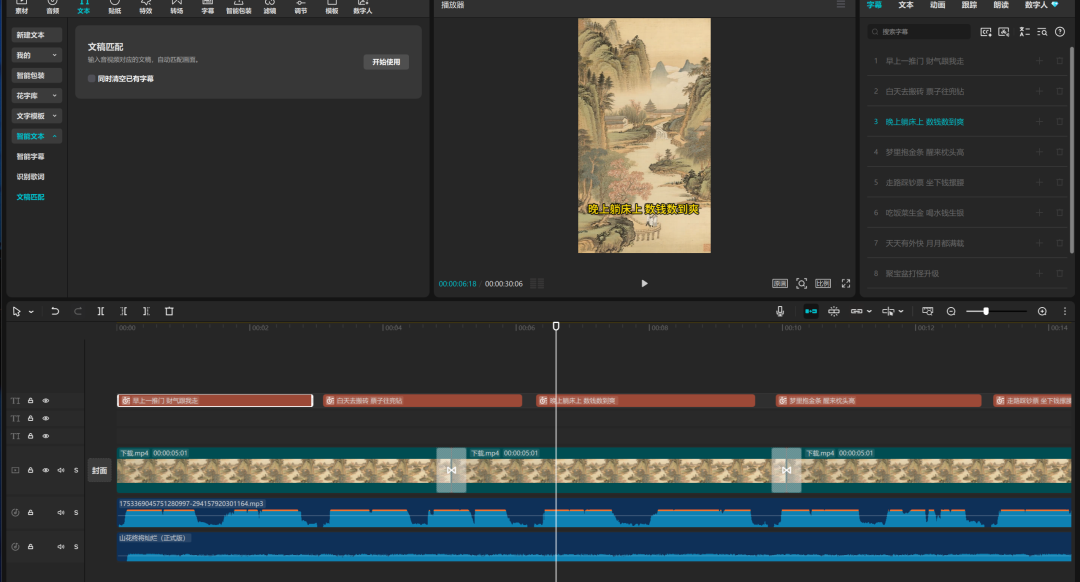This screenshot has width=1080, height=582.
Task: Click the trash icon on subtitle row 6
Action: [1060, 212]
